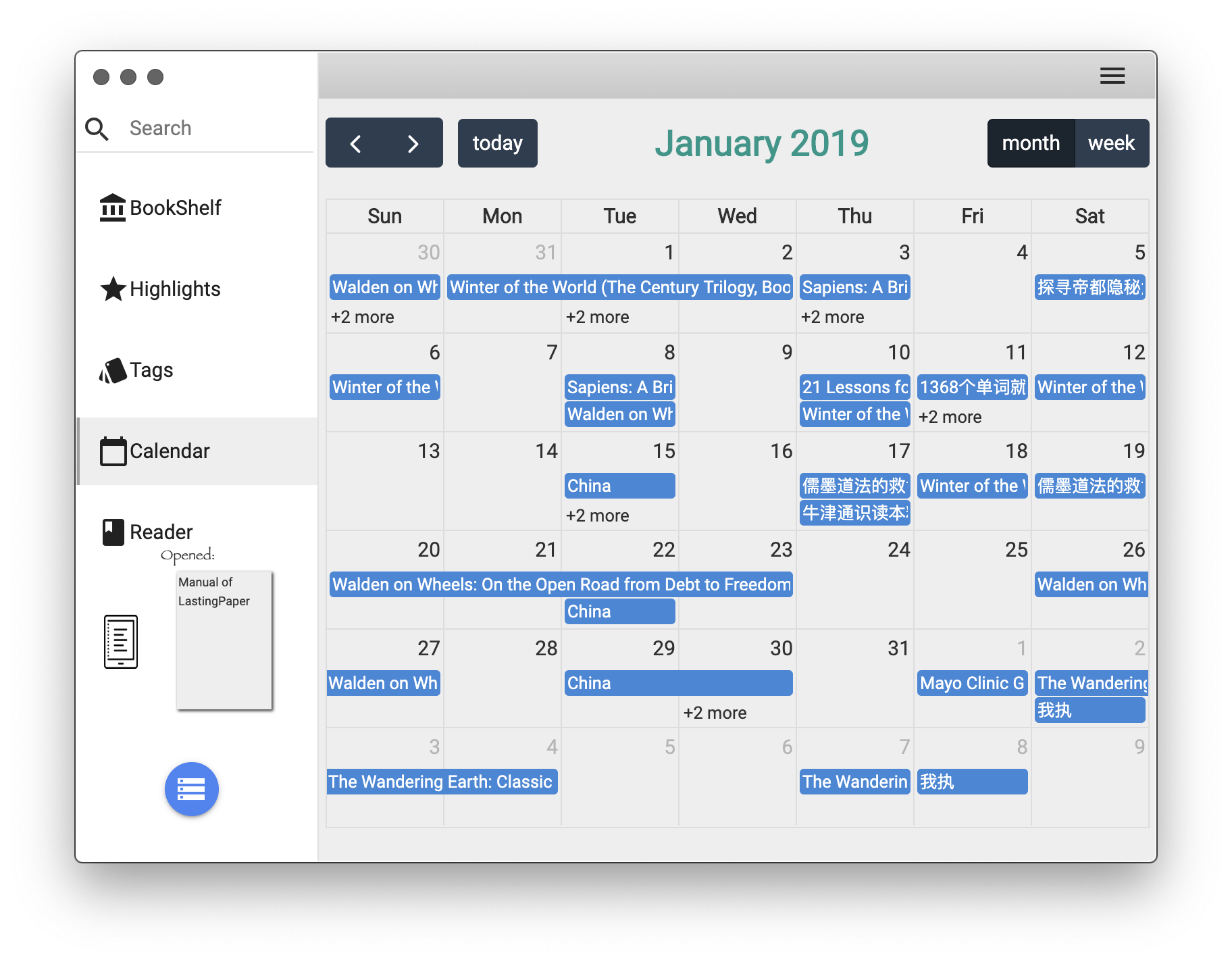1232x962 pixels.
Task: Open Walden on Wheels event spanning January 20-23
Action: coord(561,584)
